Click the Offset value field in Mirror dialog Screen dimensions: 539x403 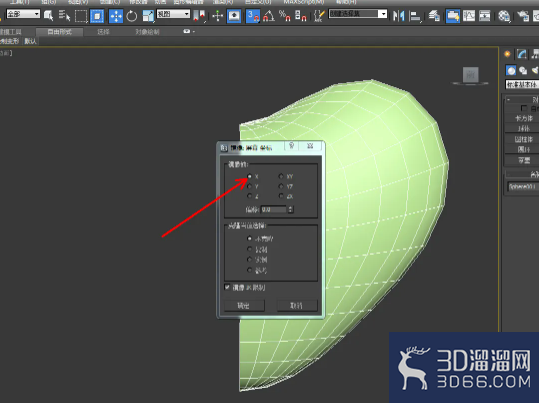pos(274,209)
